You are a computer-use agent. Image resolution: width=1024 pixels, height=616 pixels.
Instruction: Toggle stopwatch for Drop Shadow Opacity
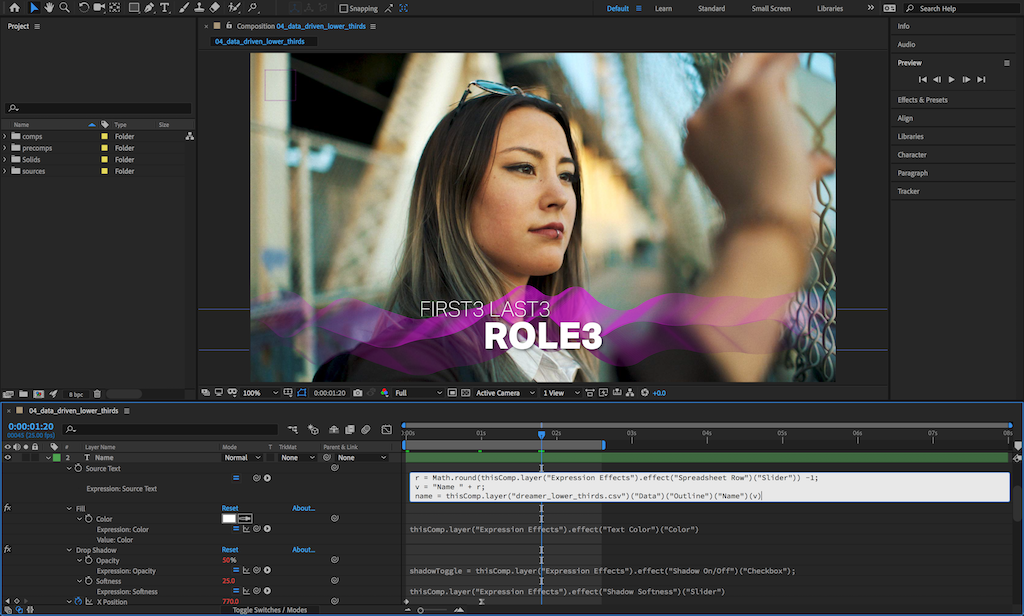89,560
